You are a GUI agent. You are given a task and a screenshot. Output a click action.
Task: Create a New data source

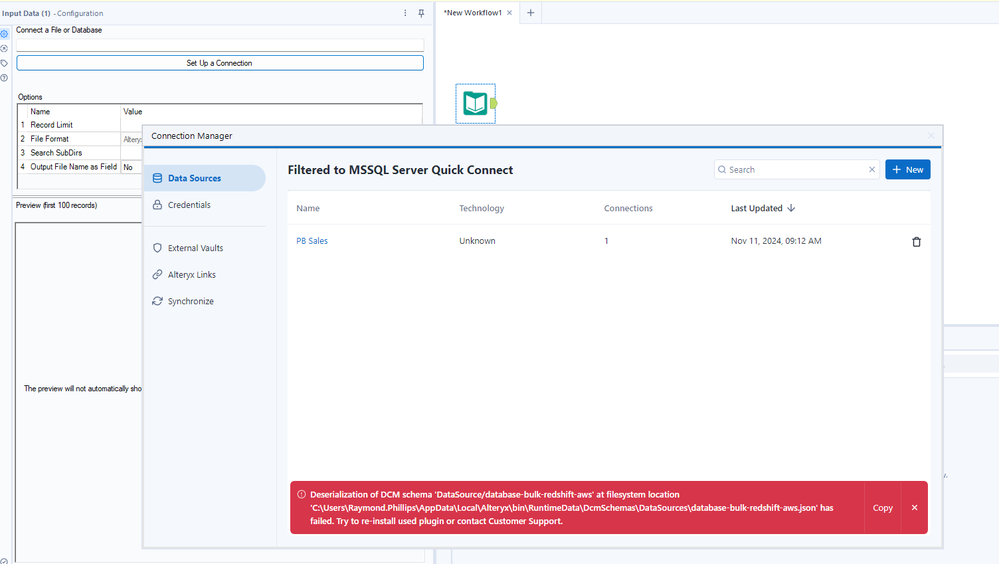[x=908, y=170]
